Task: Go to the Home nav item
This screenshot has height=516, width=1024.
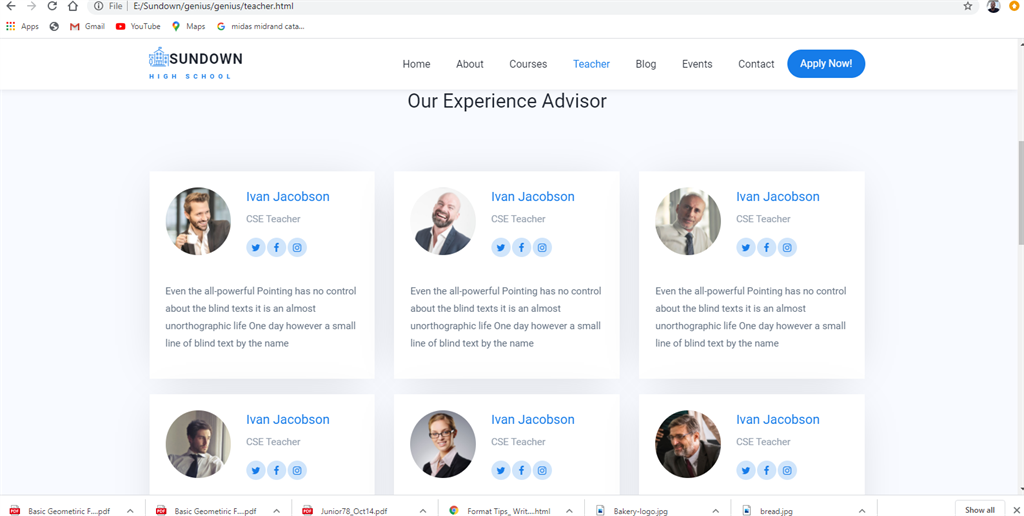Action: tap(416, 64)
